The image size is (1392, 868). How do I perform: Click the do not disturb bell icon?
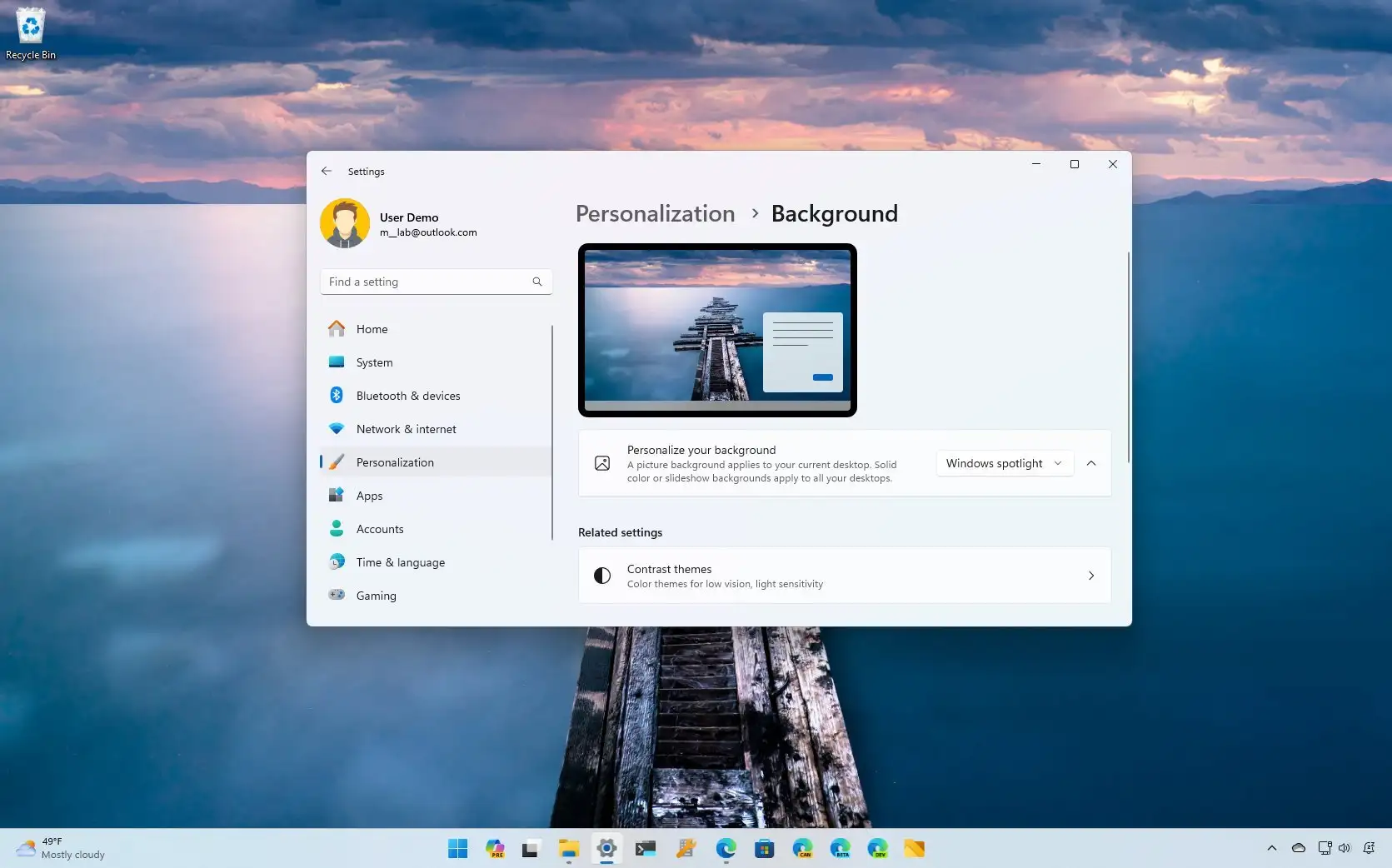pyautogui.click(x=1369, y=848)
